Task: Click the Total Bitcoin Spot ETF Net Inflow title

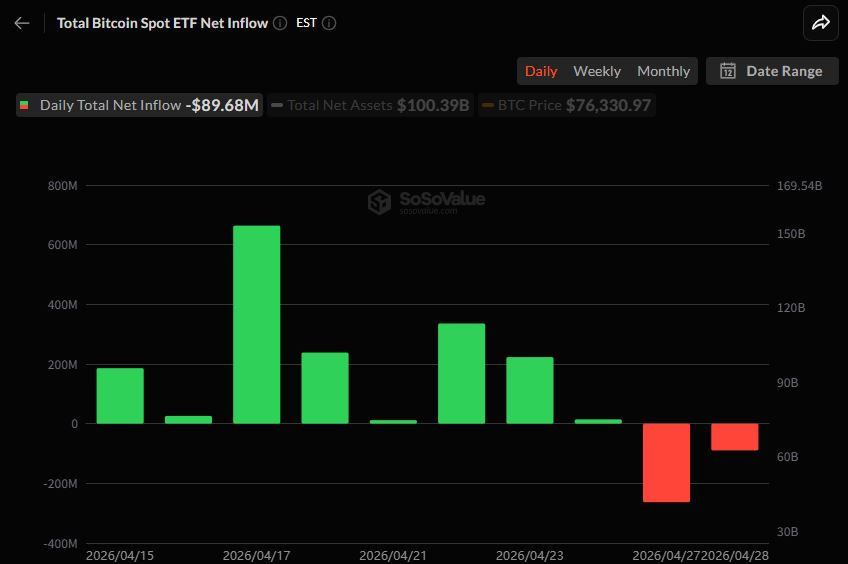Action: (x=162, y=23)
